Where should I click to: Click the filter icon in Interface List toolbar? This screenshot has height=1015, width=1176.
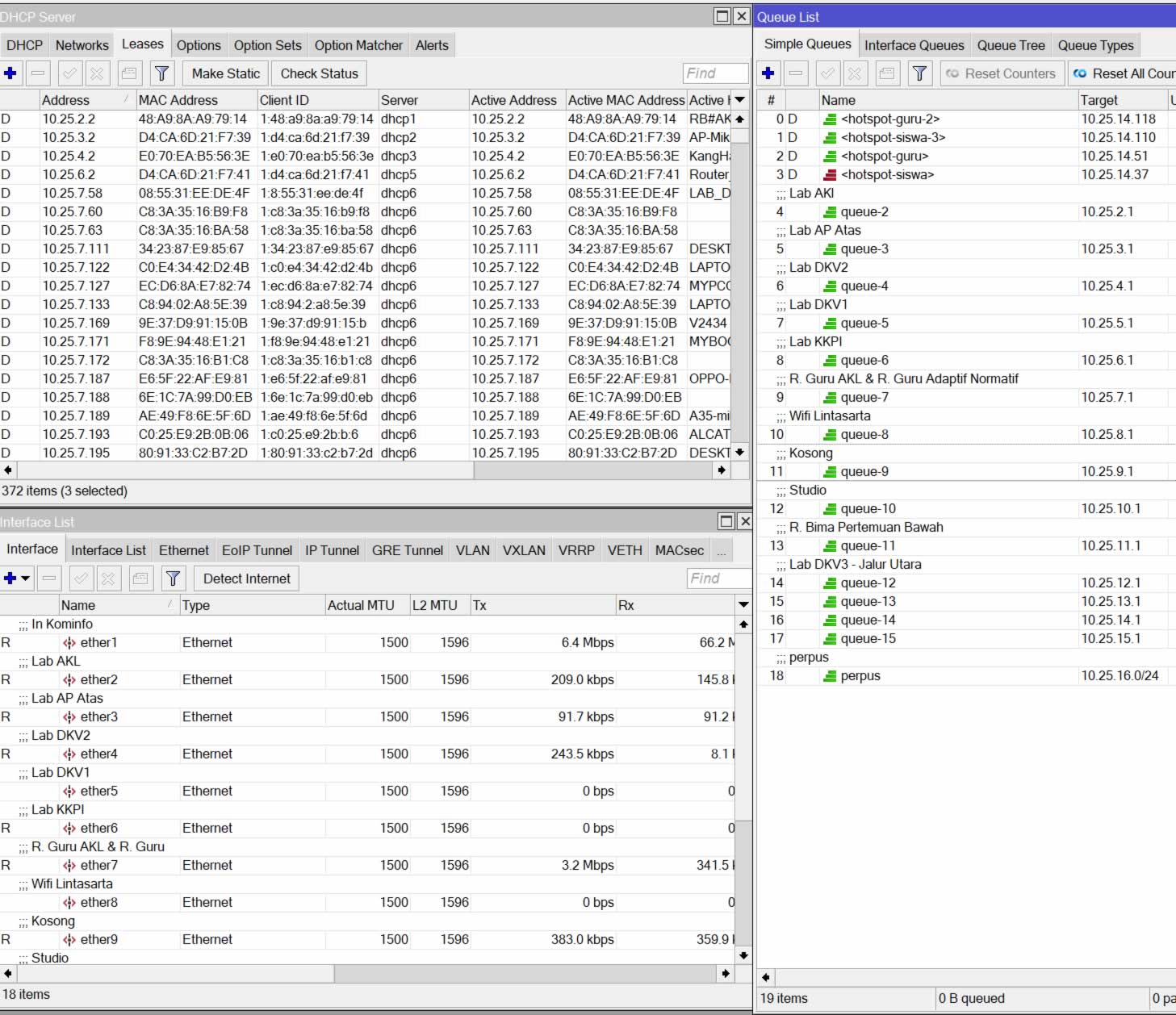173,579
